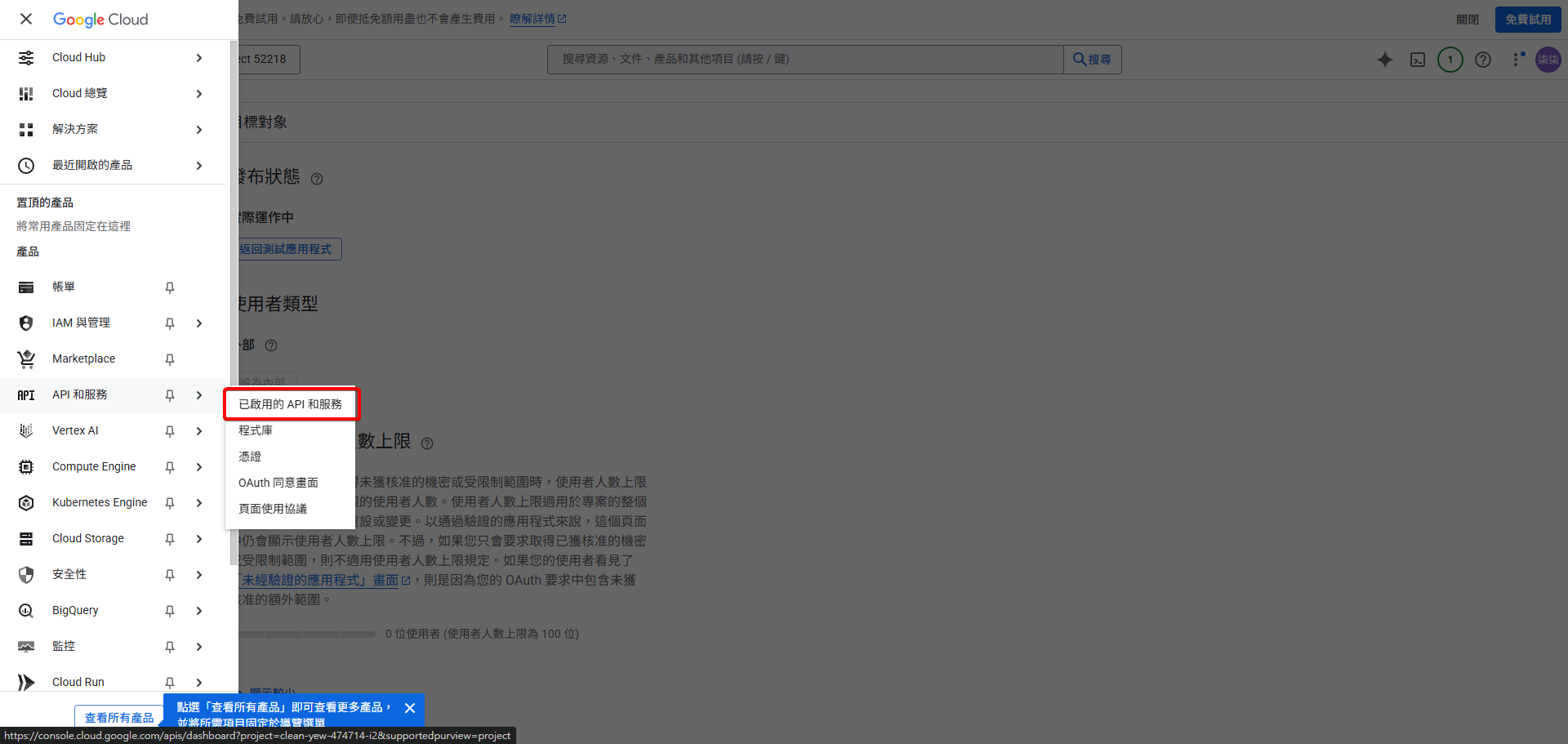The height and width of the screenshot is (744, 1568).
Task: Expand the 安全性 submenu chevron
Action: (x=198, y=574)
